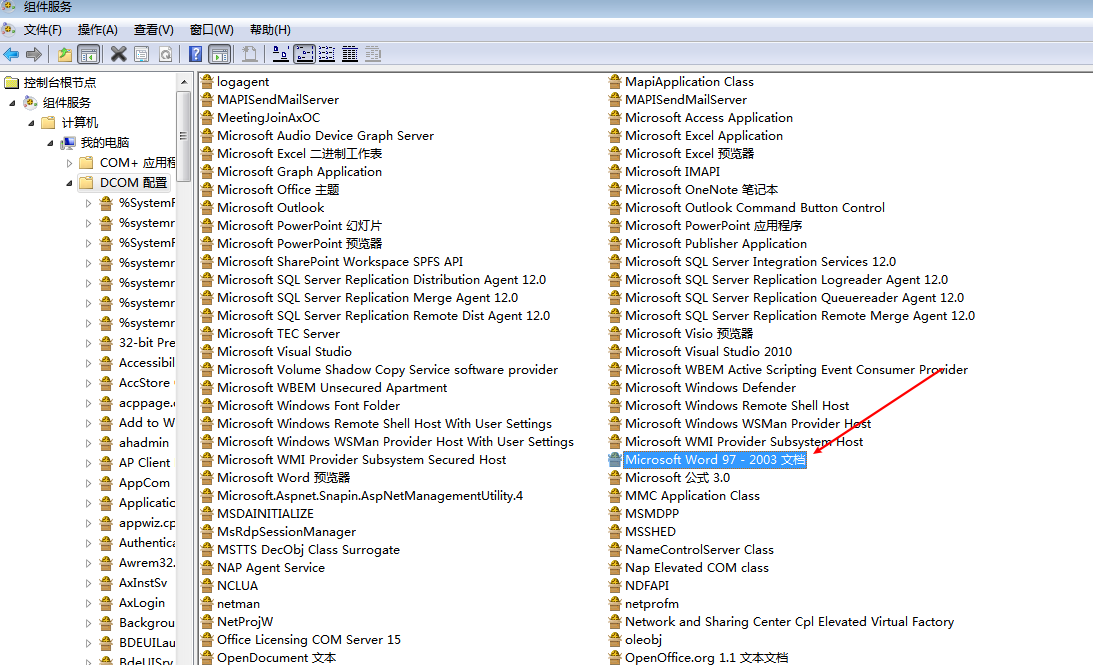Image resolution: width=1093 pixels, height=665 pixels.
Task: Click the Properties toolbar icon
Action: [x=141, y=54]
